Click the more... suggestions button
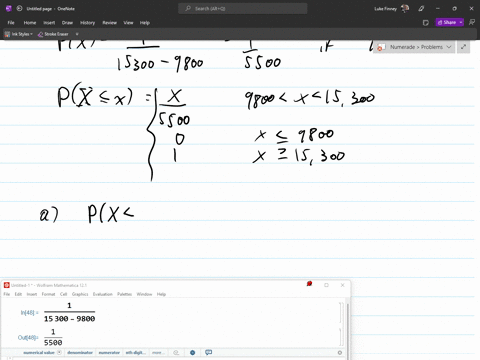Image resolution: width=480 pixels, height=360 pixels. (x=158, y=352)
